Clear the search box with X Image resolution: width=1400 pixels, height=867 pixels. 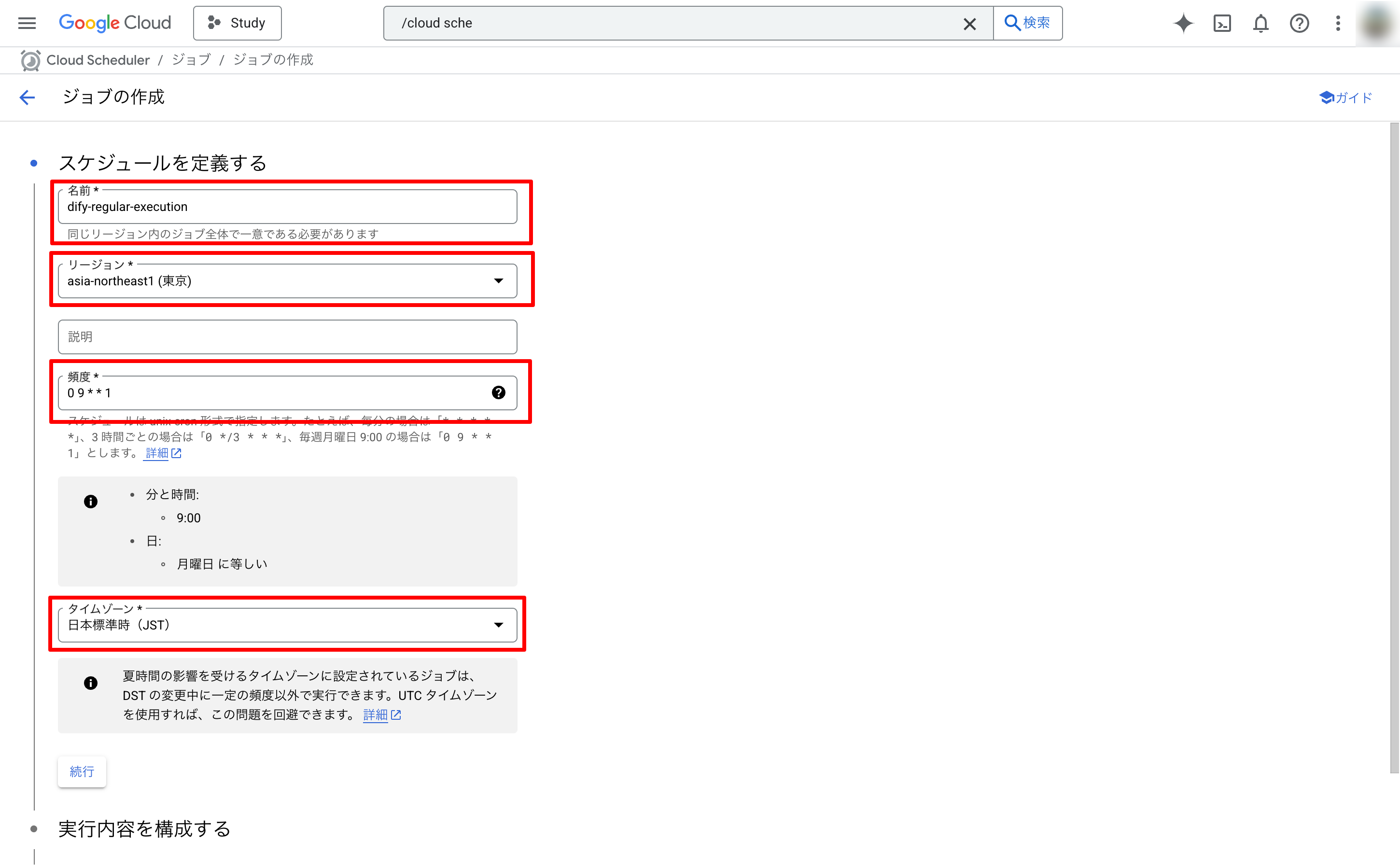pyautogui.click(x=969, y=24)
